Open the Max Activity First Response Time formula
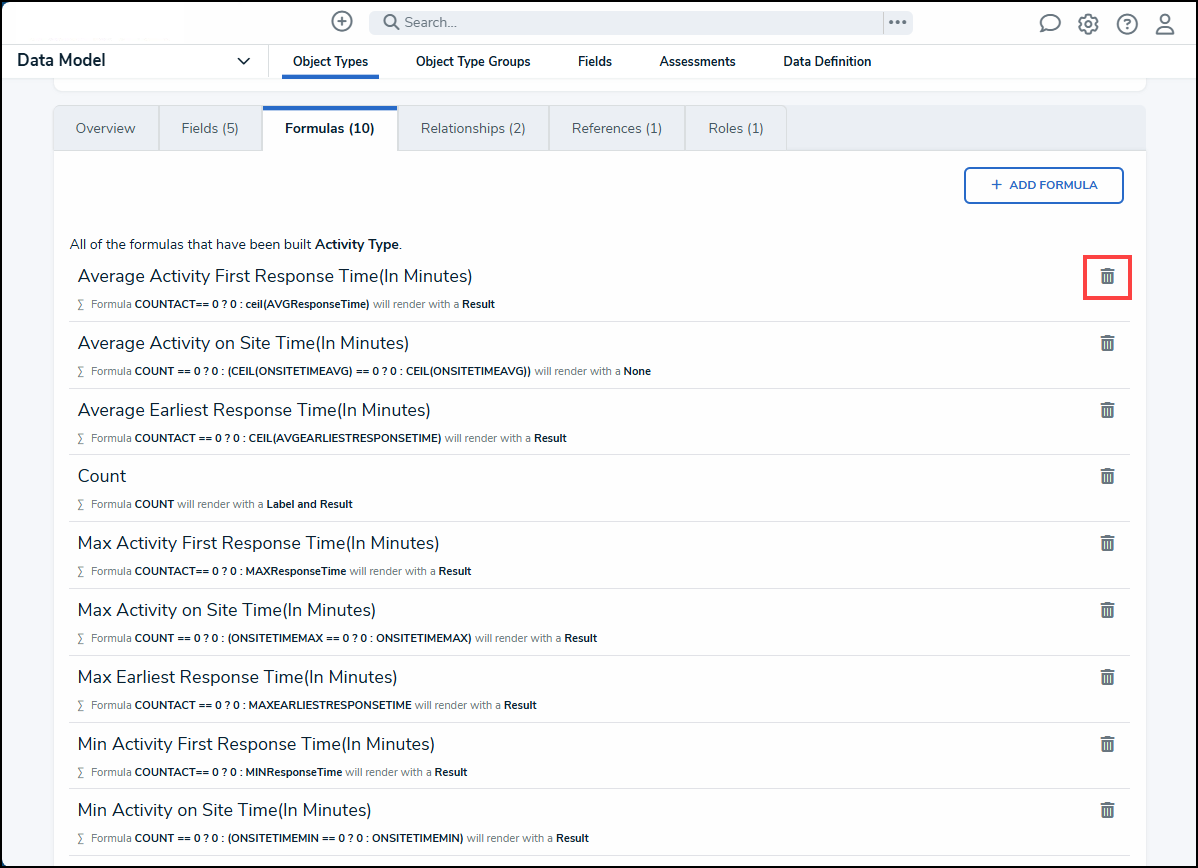Image resolution: width=1198 pixels, height=868 pixels. pyautogui.click(x=258, y=543)
